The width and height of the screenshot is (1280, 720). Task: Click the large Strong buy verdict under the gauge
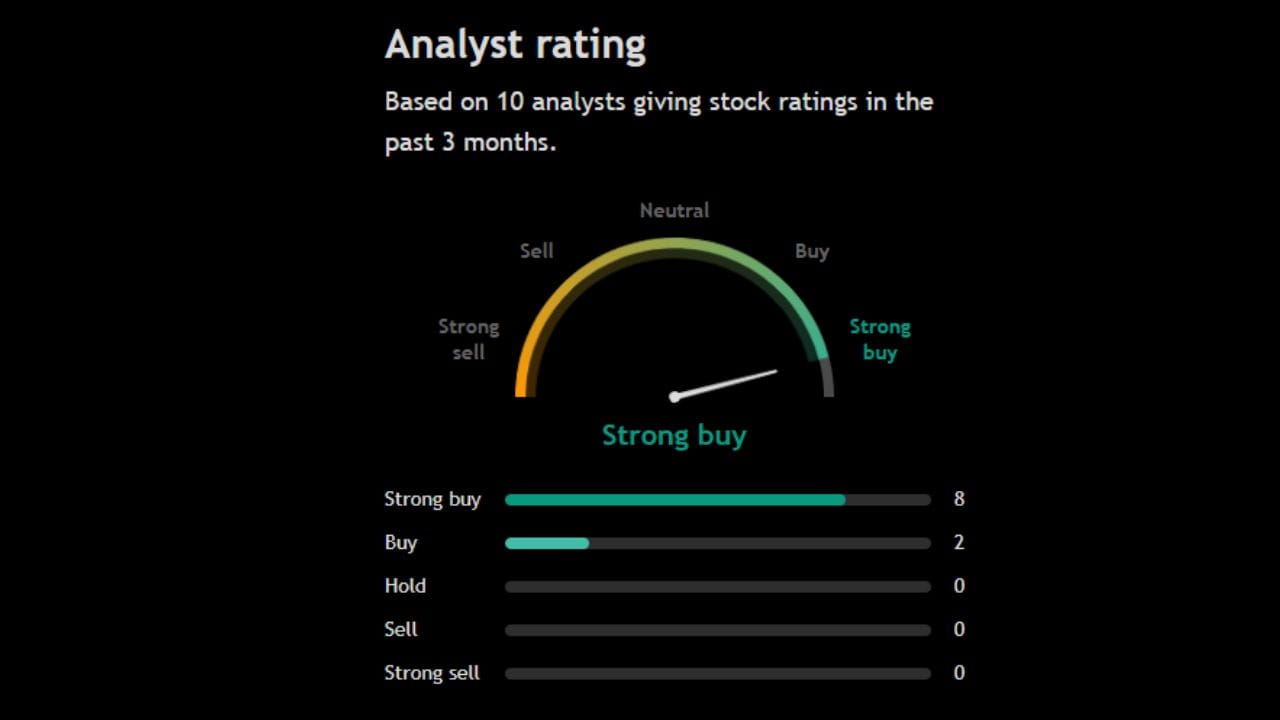[x=674, y=436]
